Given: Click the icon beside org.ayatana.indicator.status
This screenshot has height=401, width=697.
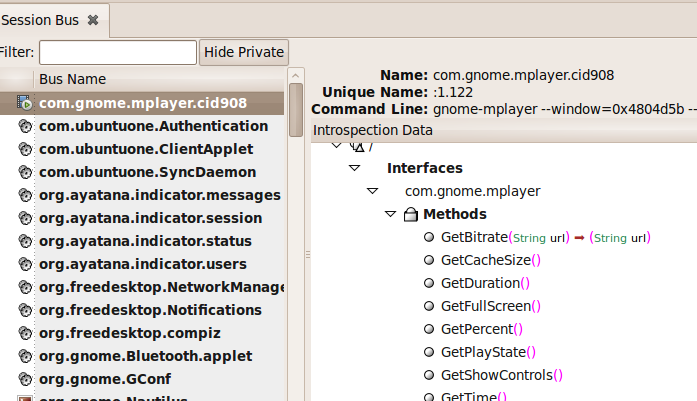Looking at the screenshot, I should tap(25, 241).
